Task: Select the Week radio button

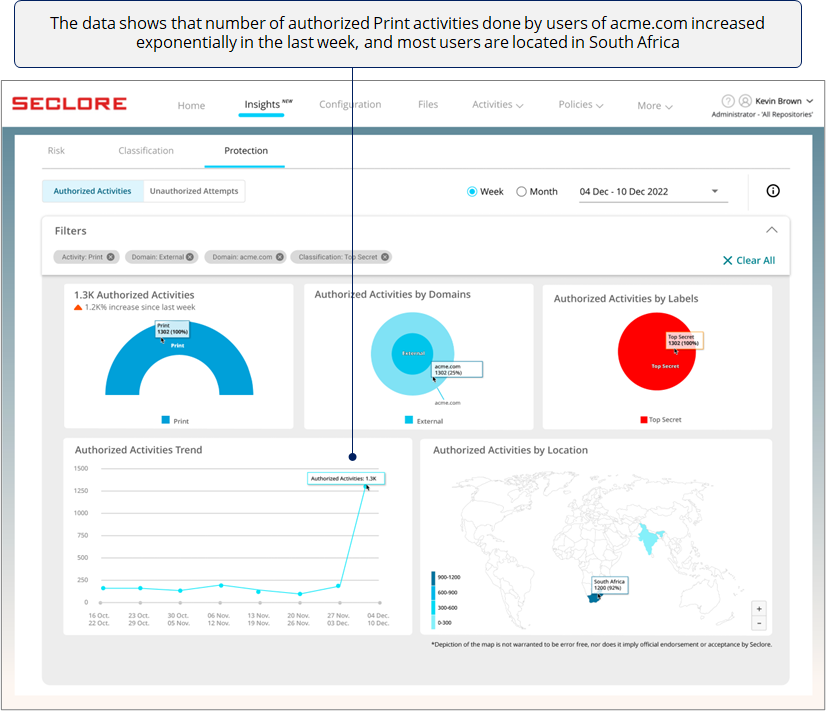Action: 472,192
